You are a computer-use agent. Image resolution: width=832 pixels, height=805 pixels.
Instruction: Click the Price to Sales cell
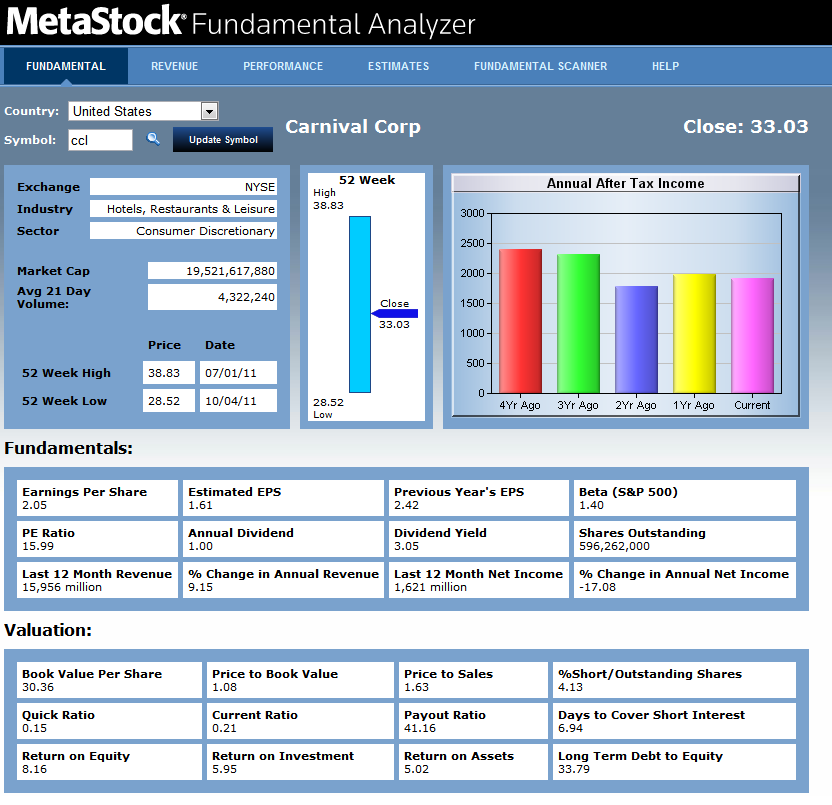coord(473,680)
